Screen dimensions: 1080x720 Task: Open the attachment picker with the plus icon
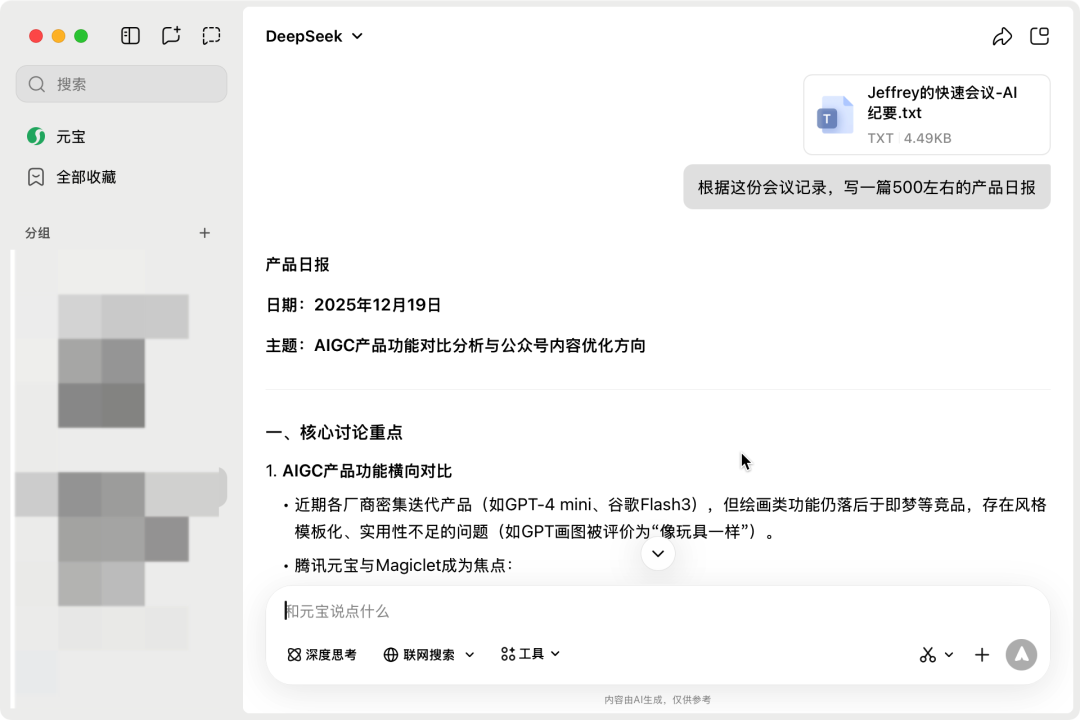click(x=981, y=654)
